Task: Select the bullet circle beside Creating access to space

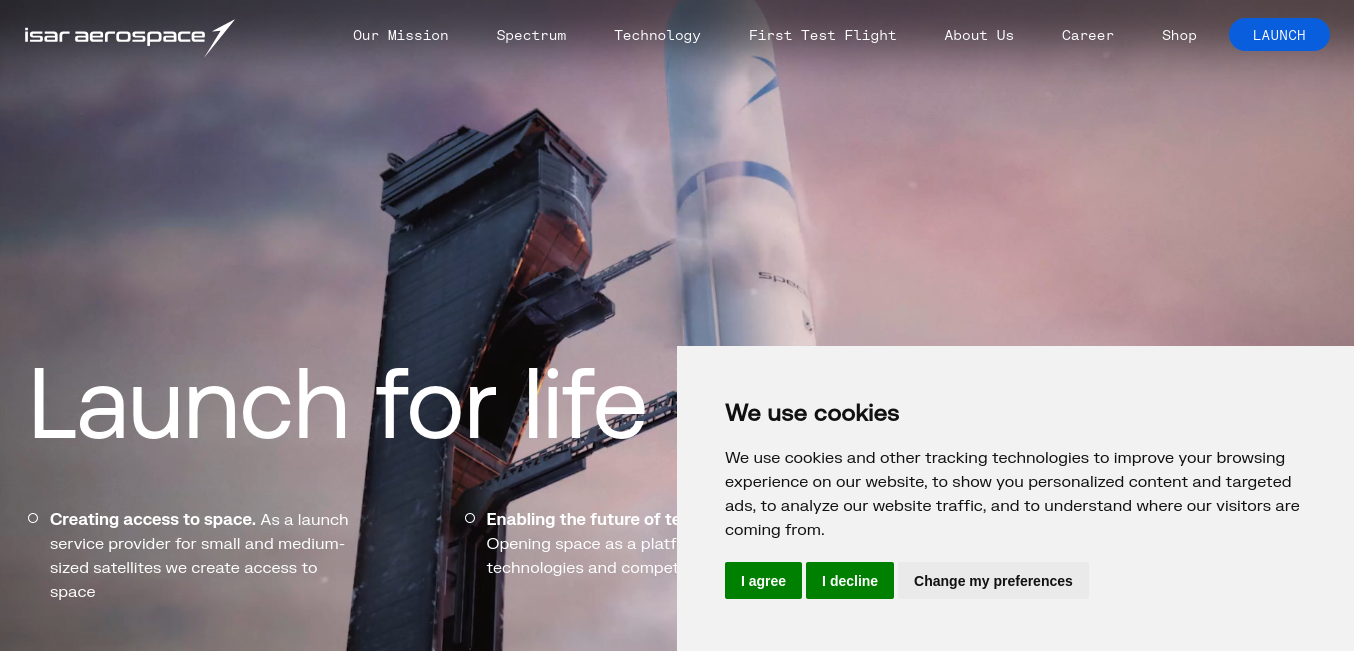Action: (x=33, y=518)
